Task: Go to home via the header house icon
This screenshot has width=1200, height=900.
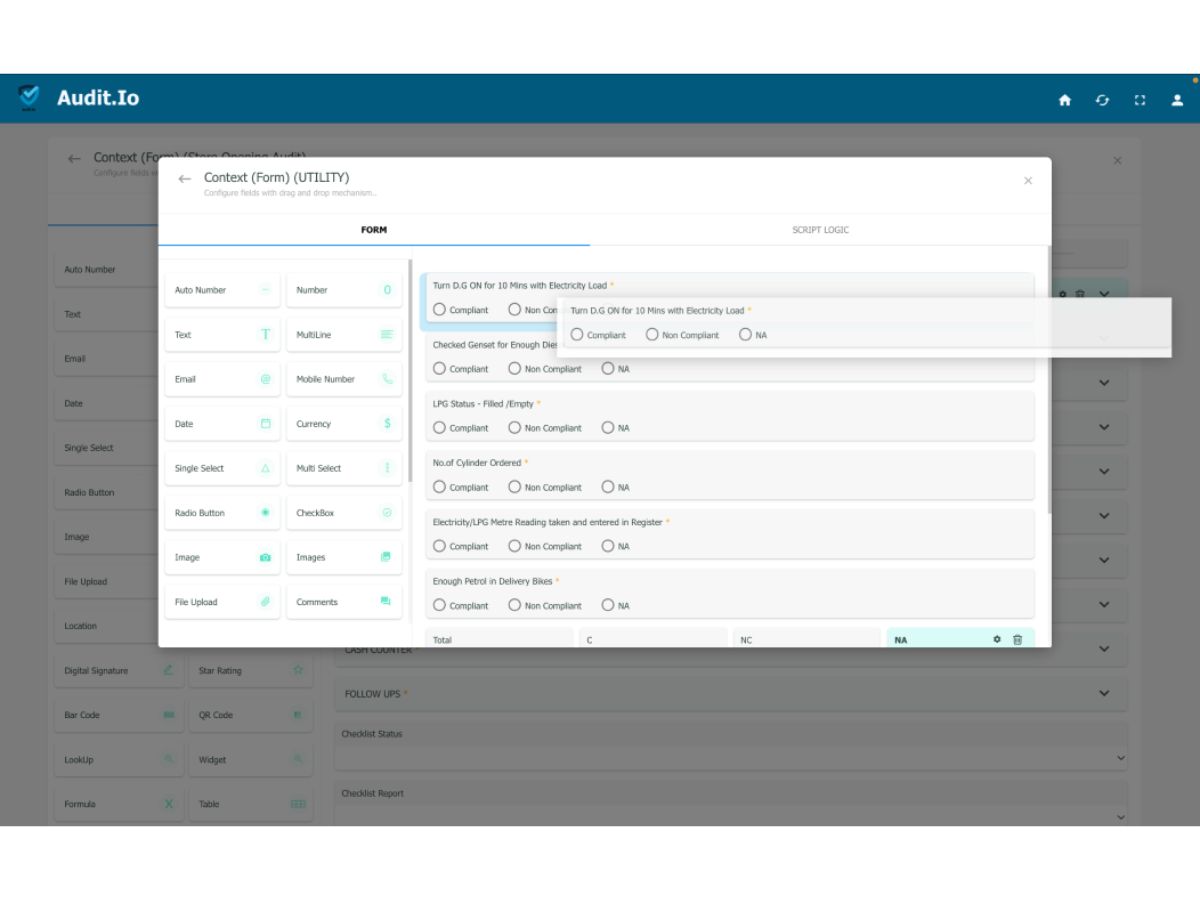Action: click(1064, 100)
